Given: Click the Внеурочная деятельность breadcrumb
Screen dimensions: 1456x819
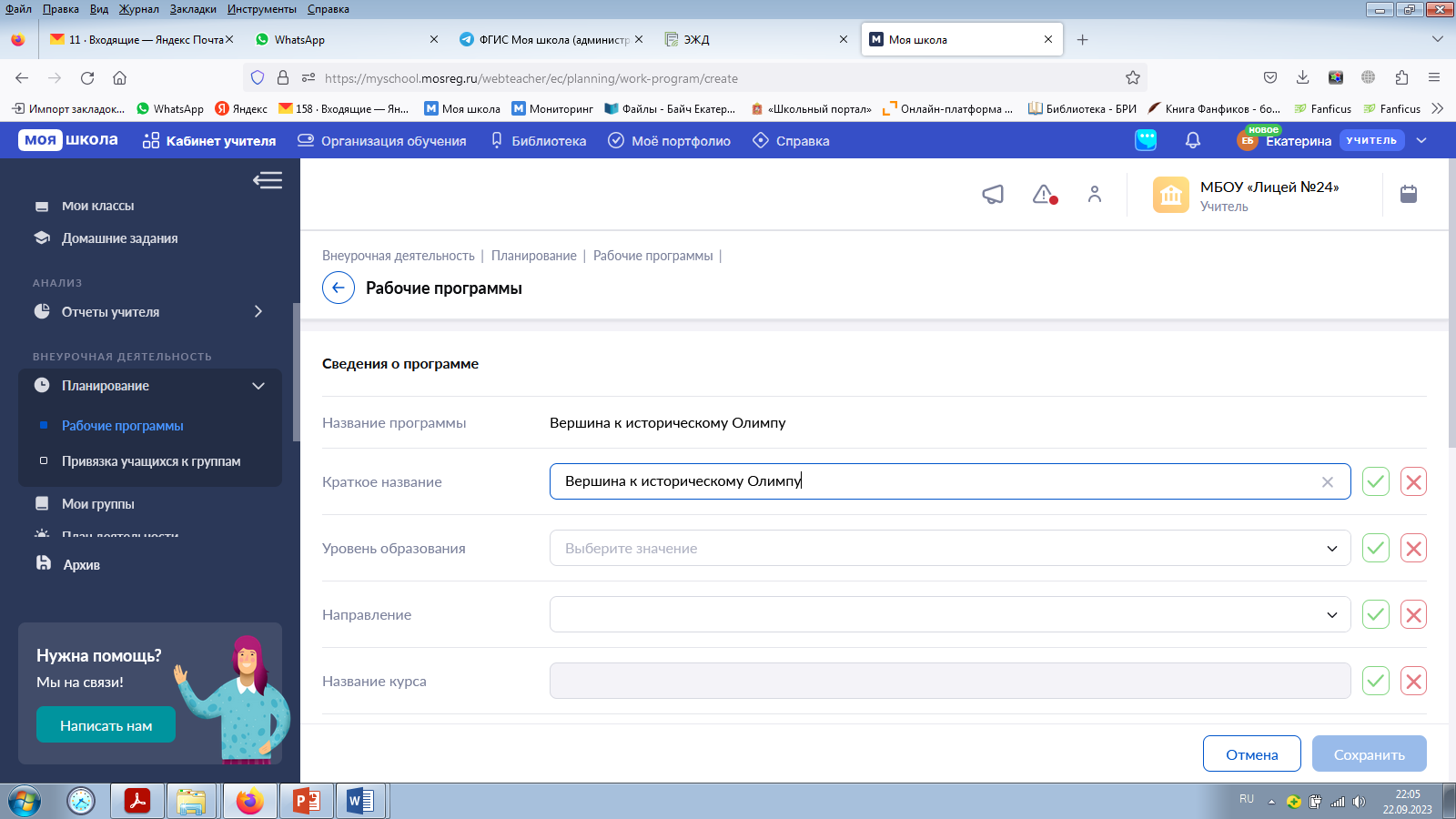Looking at the screenshot, I should [399, 256].
